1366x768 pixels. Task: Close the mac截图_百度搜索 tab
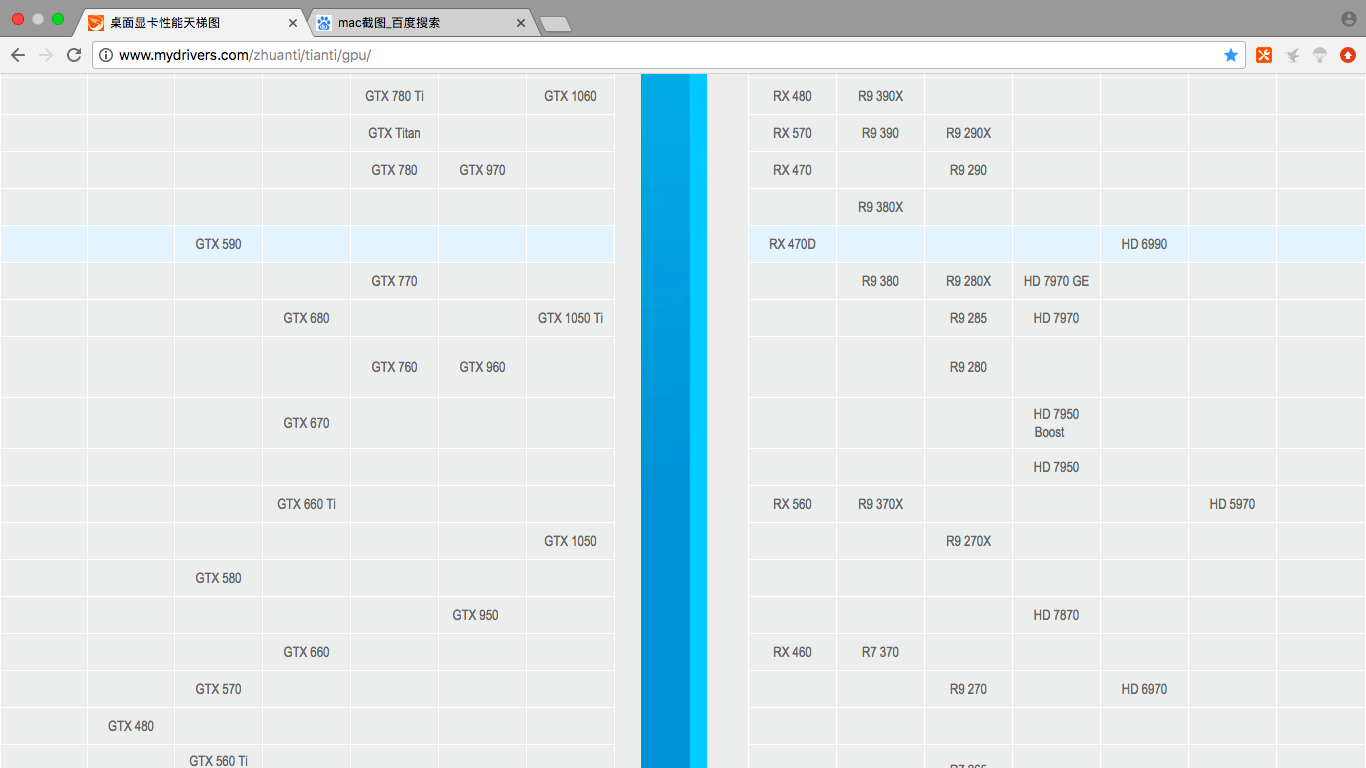[x=522, y=22]
